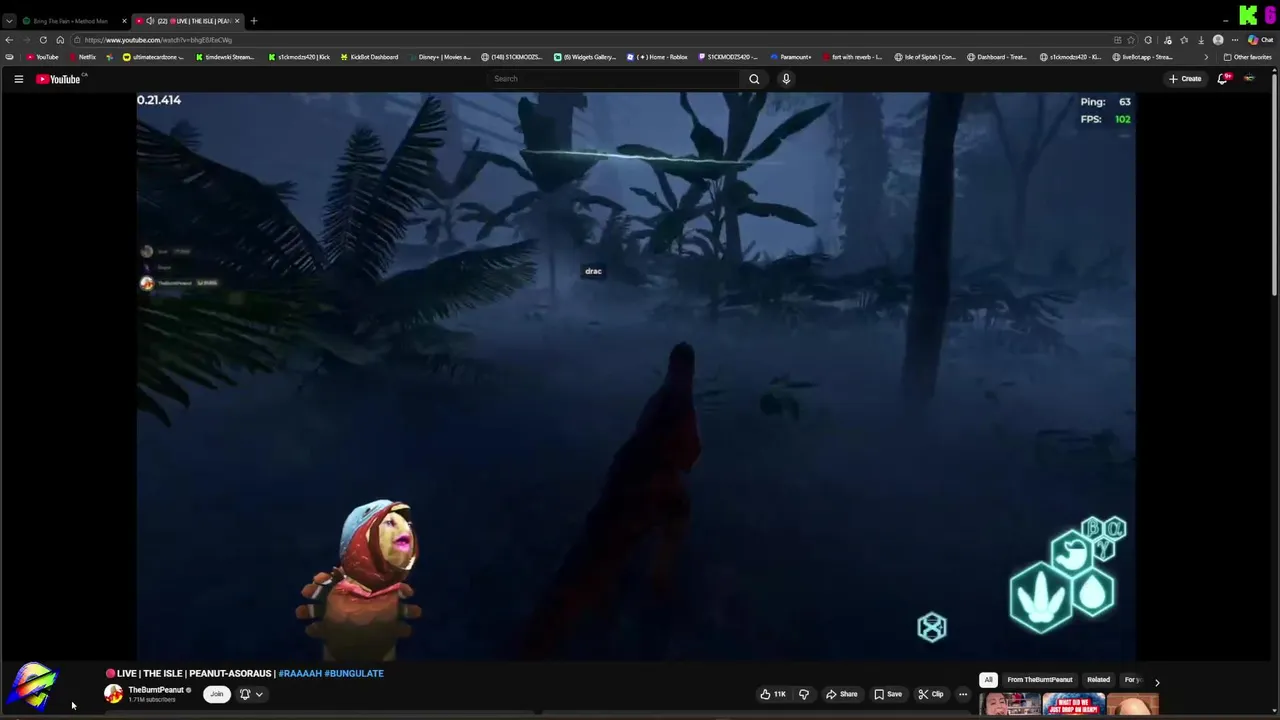Open more actions three-dot menu under video

point(963,694)
